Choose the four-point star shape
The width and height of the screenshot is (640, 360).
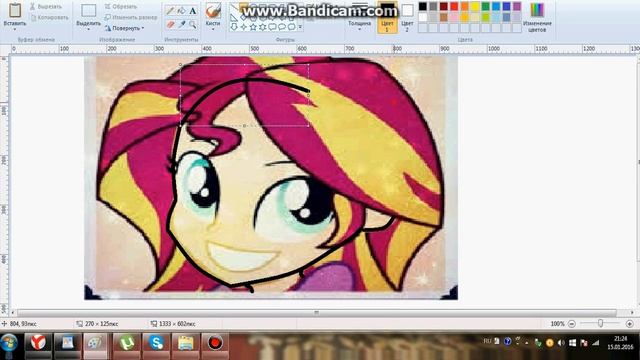coord(244,27)
